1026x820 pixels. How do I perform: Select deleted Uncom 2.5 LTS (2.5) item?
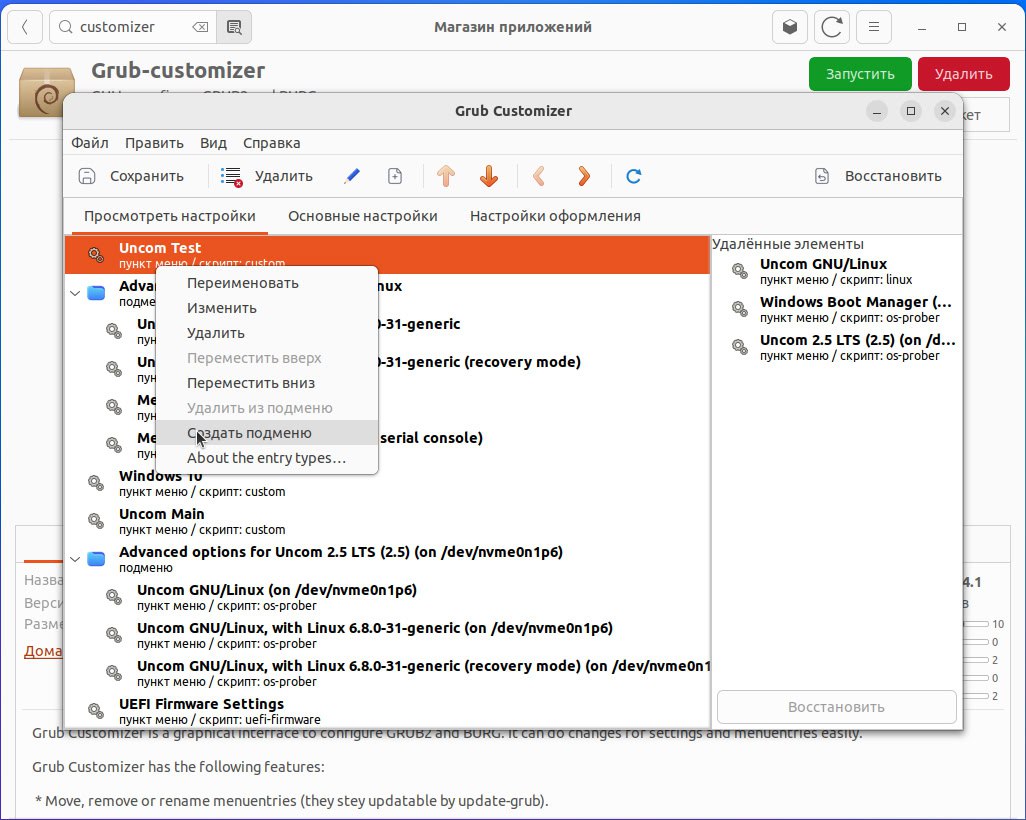[836, 347]
